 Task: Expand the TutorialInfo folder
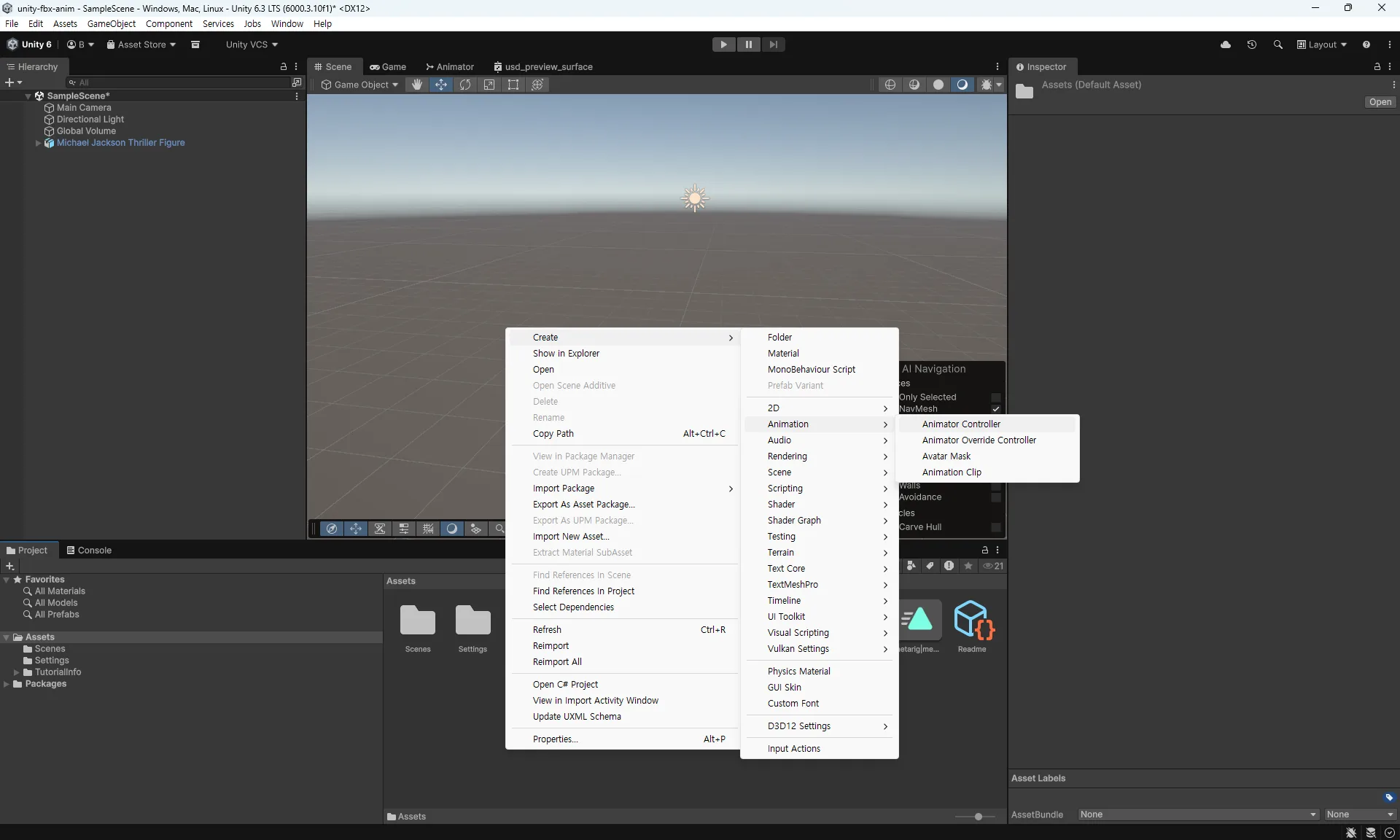click(x=16, y=672)
